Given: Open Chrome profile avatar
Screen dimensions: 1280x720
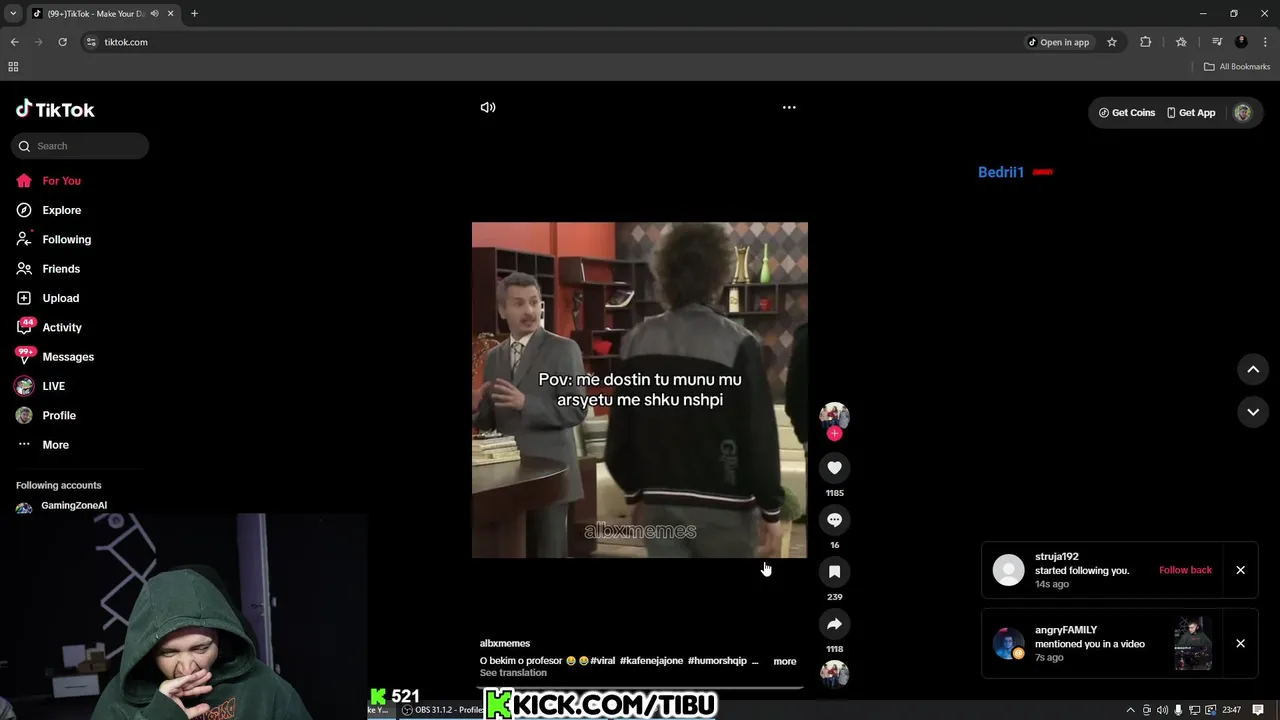Looking at the screenshot, I should [x=1241, y=42].
